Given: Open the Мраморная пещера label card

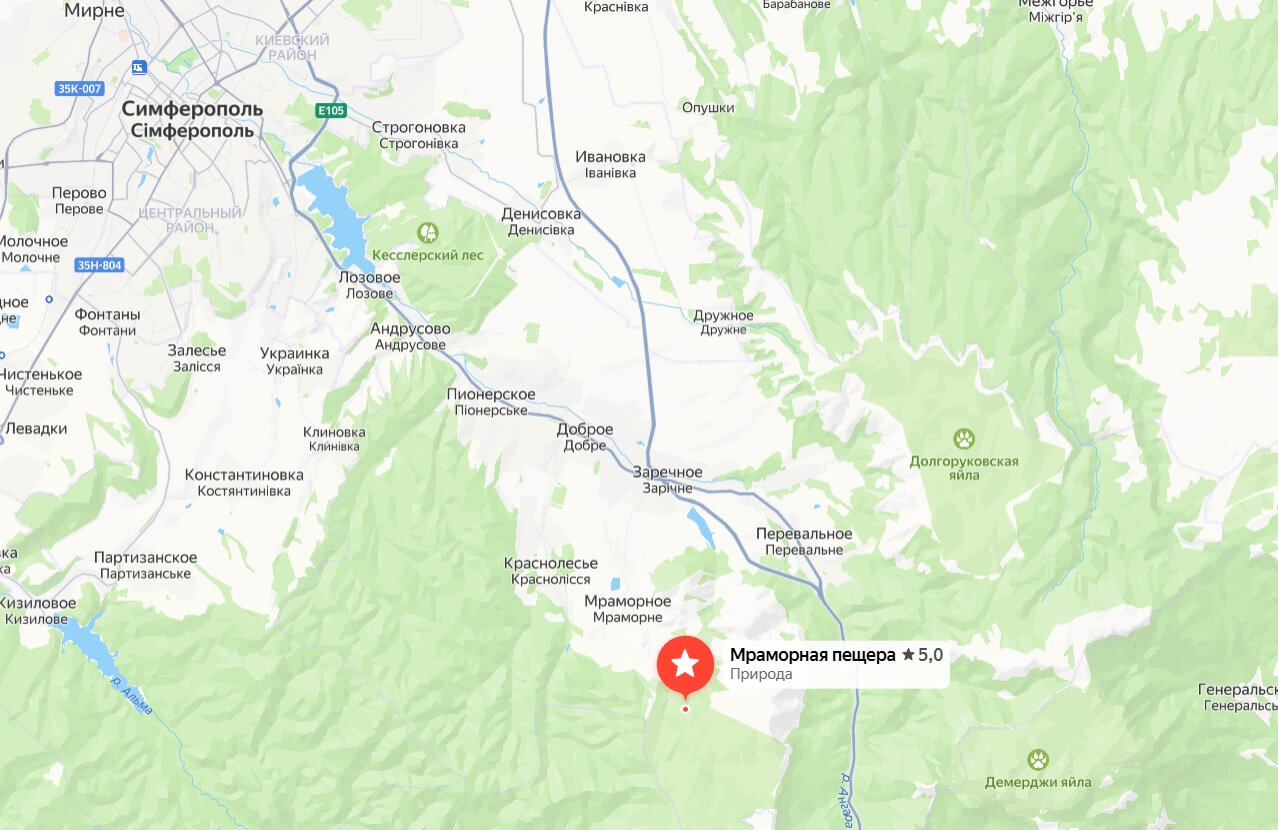Looking at the screenshot, I should tap(836, 664).
